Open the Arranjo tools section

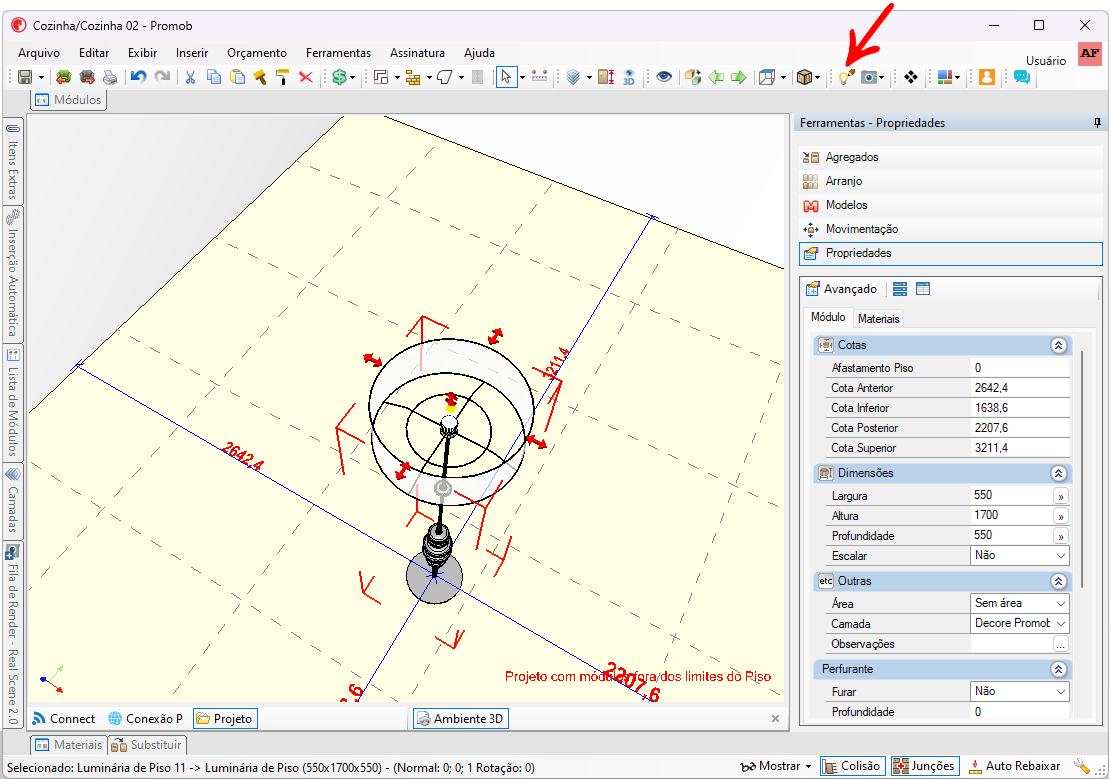coord(950,181)
